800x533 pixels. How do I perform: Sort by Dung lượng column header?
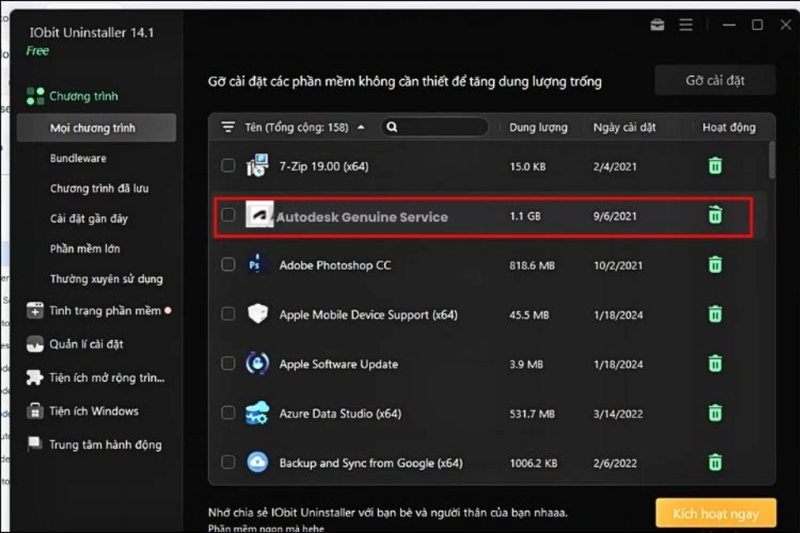(x=538, y=128)
